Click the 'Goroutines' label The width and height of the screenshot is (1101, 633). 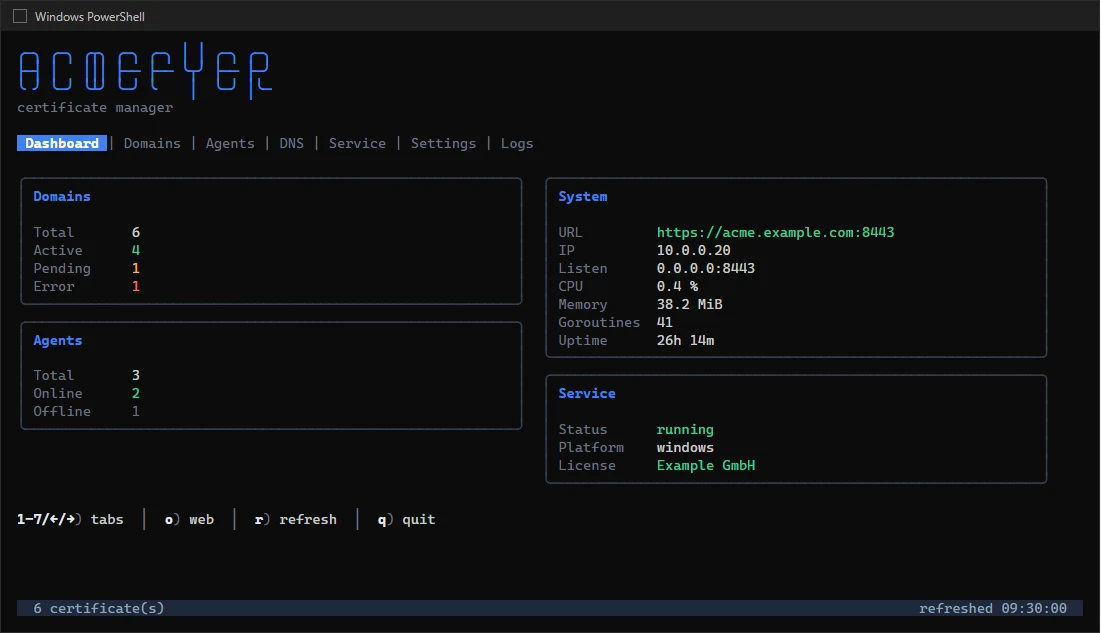pyautogui.click(x=599, y=322)
